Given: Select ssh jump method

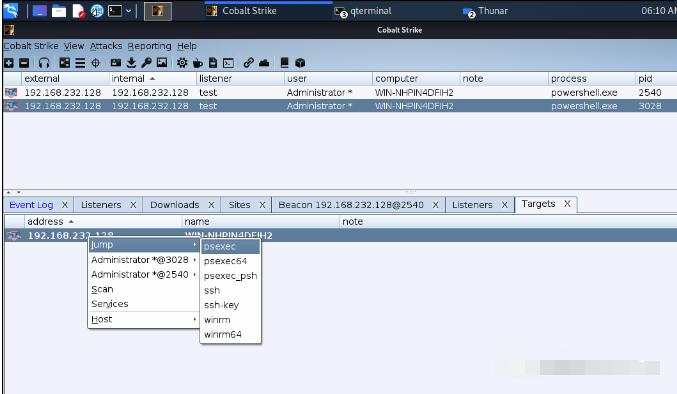Looking at the screenshot, I should point(231,290).
